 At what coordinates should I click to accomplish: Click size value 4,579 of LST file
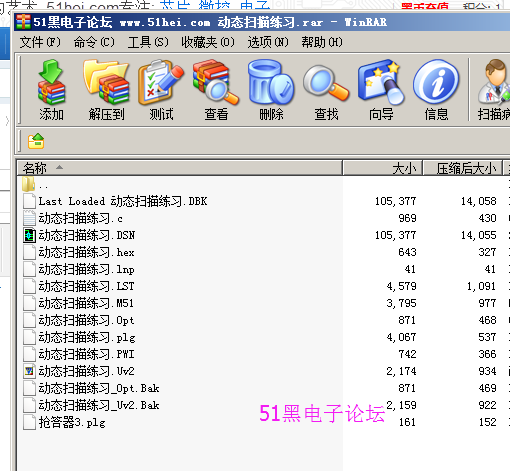[x=402, y=286]
